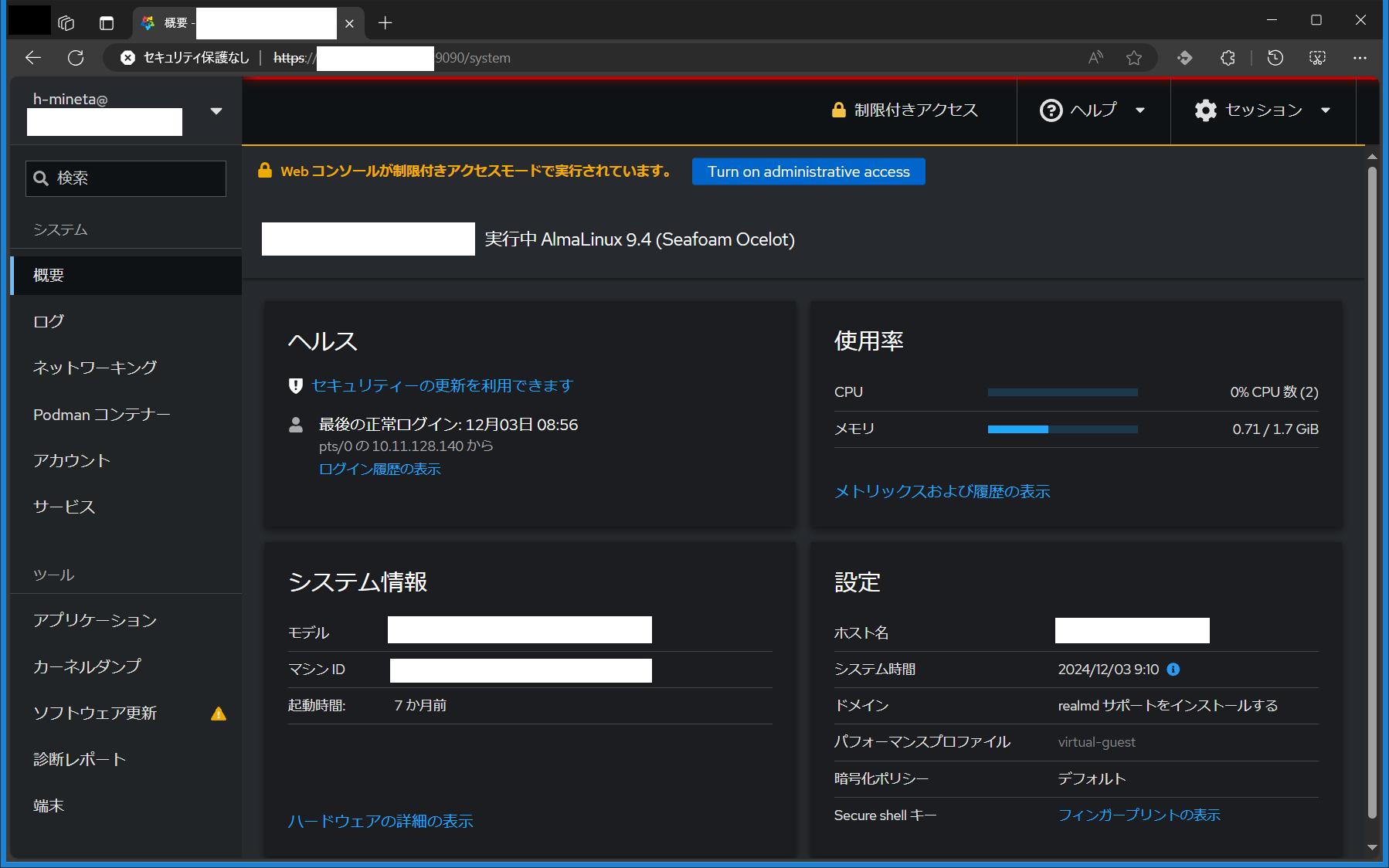The width and height of the screenshot is (1389, 868).
Task: Click the magnifier icon in the sidebar search
Action: pos(42,178)
